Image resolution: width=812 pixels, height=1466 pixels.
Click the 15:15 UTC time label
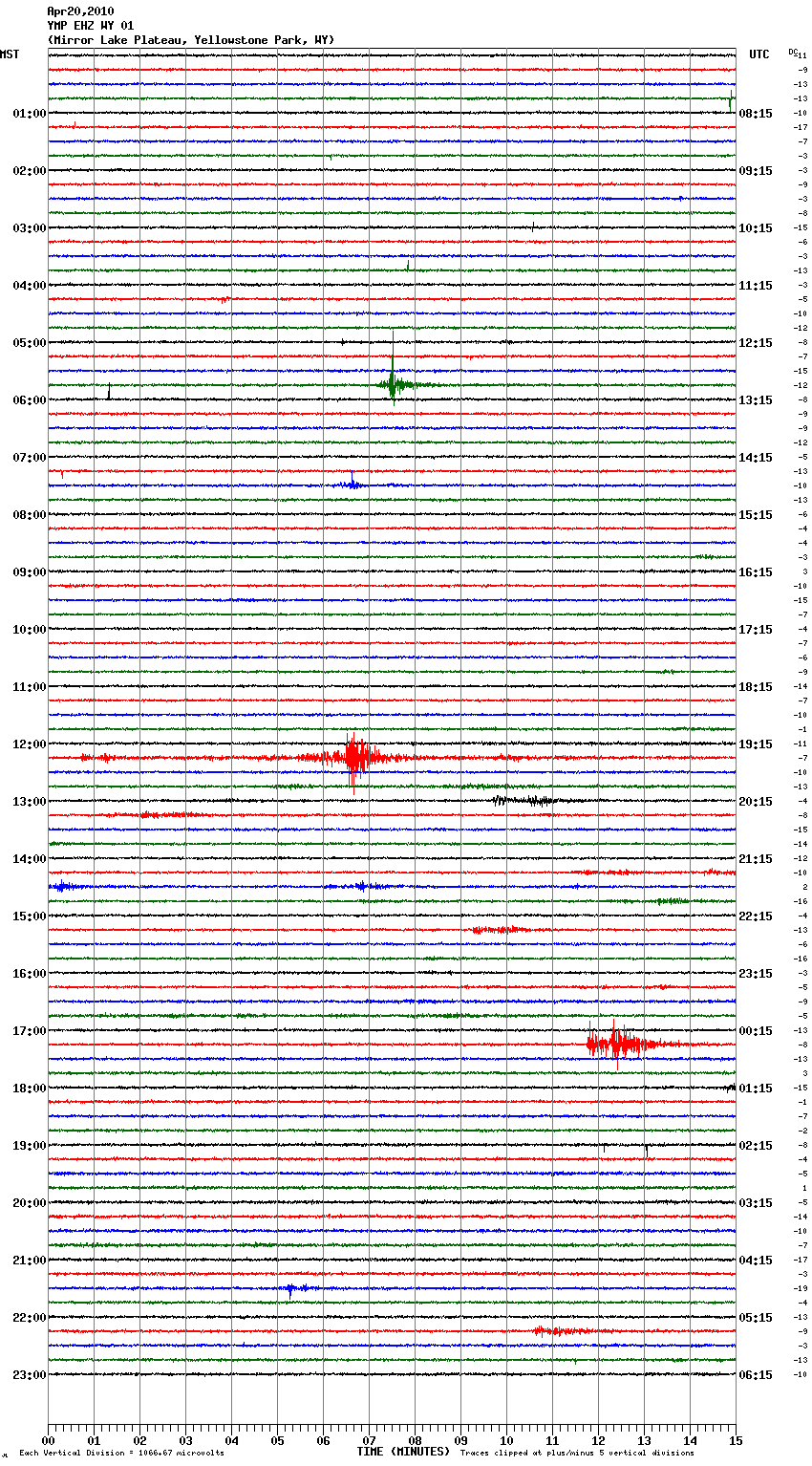point(756,515)
